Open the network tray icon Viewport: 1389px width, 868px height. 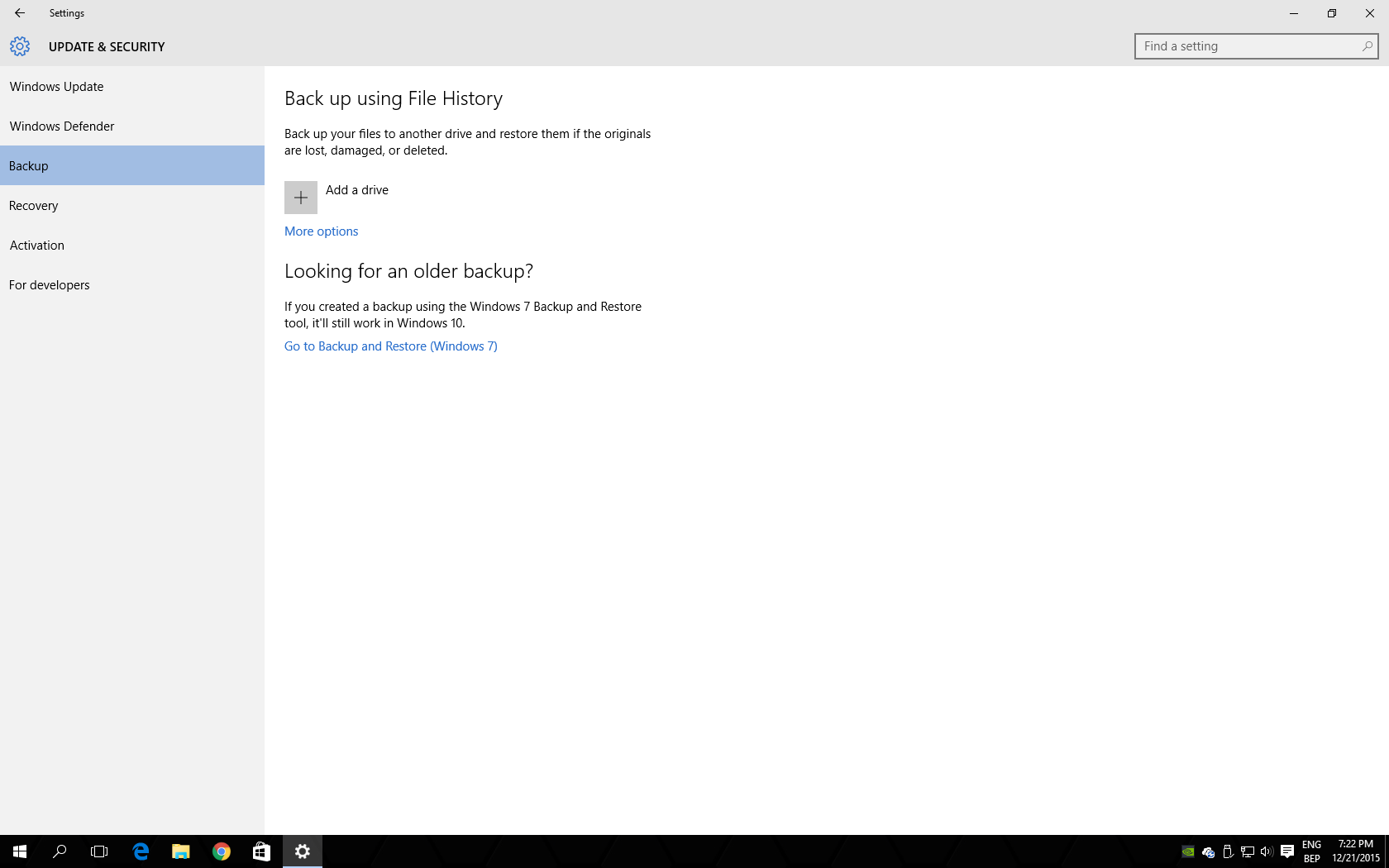click(1248, 851)
